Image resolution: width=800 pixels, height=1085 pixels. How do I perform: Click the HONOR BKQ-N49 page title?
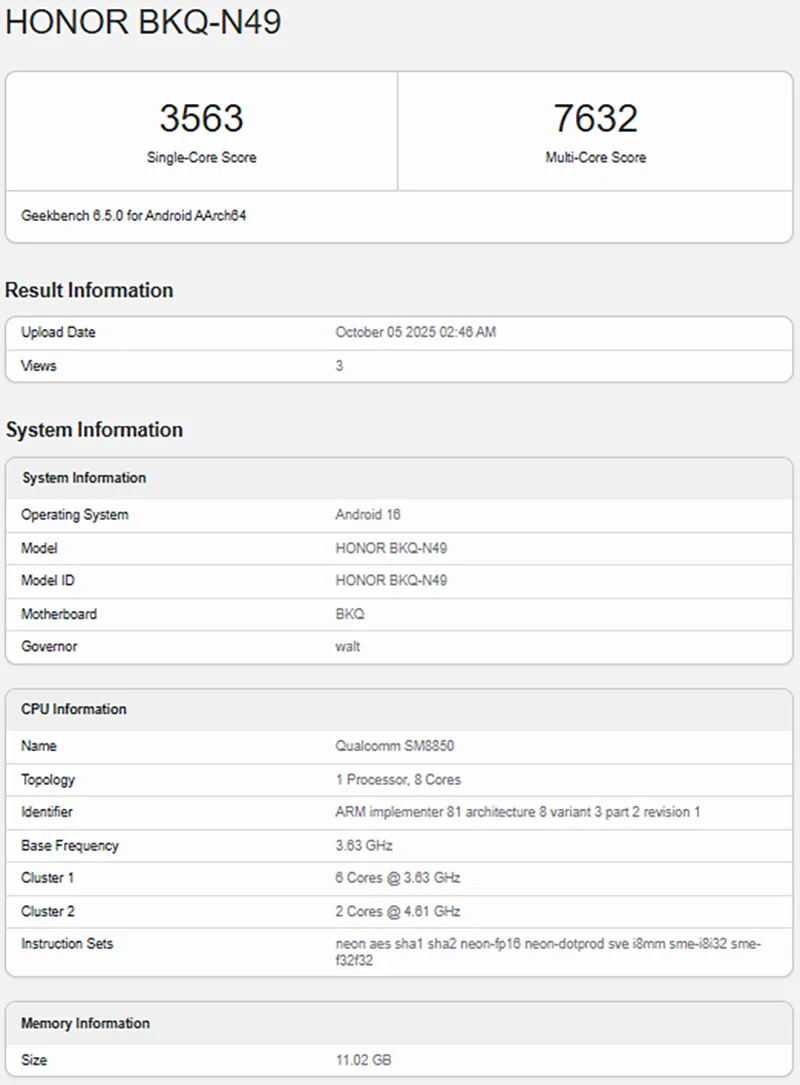143,22
